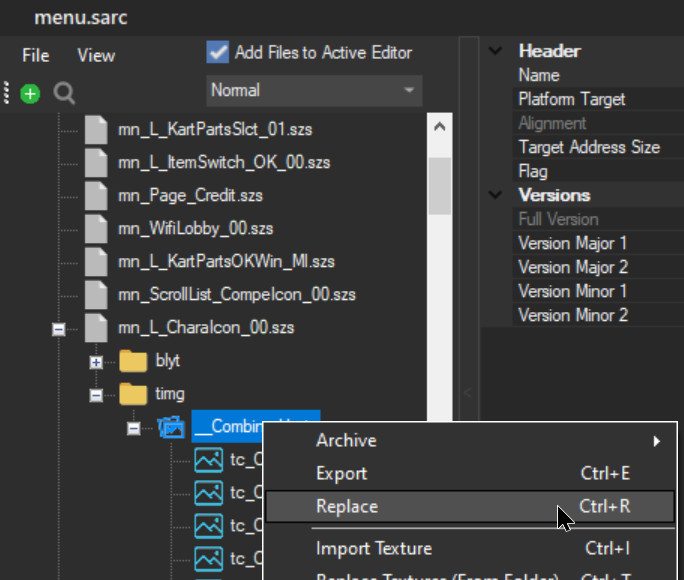
Task: Expand the blyt folder node
Action: click(97, 362)
